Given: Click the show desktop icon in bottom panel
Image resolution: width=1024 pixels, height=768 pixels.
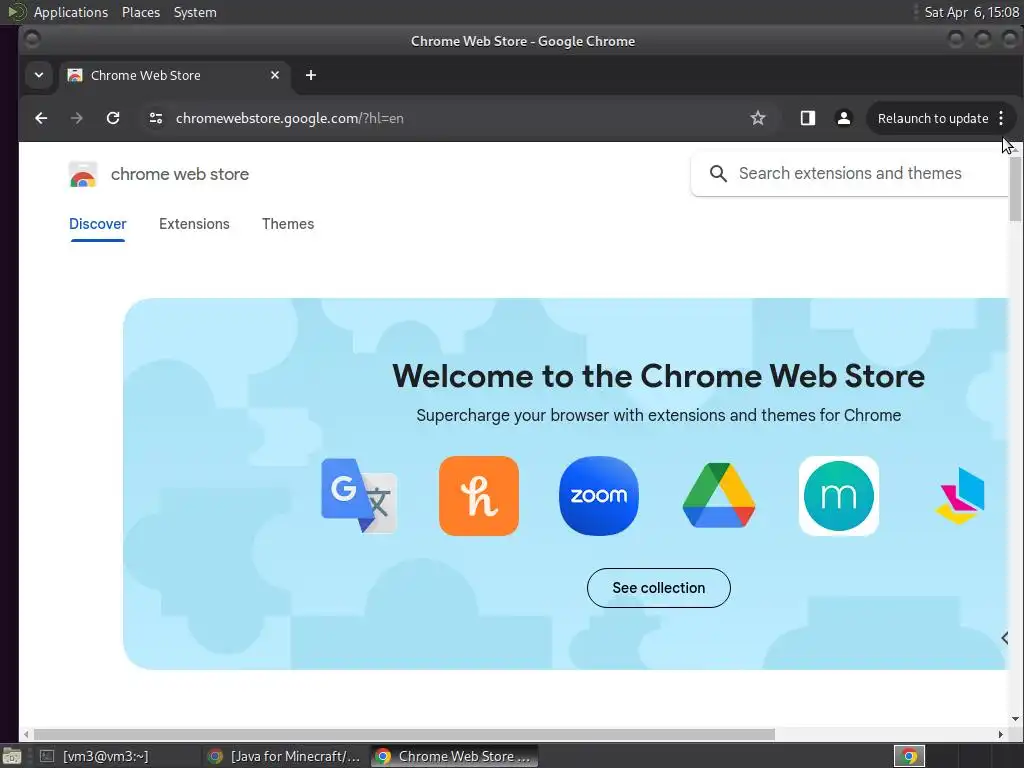Looking at the screenshot, I should pyautogui.click(x=12, y=756).
